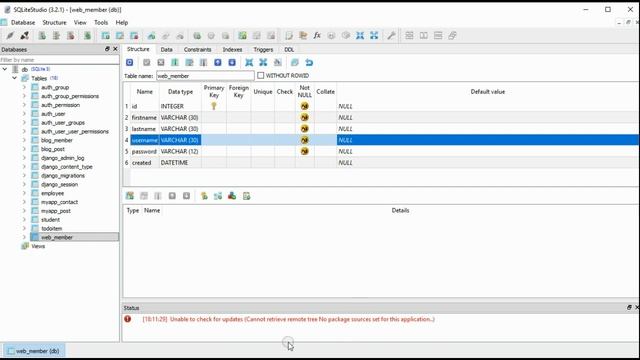Click the Reset autoincrement icon
Viewport: 640px width, 360px height.
(309, 62)
